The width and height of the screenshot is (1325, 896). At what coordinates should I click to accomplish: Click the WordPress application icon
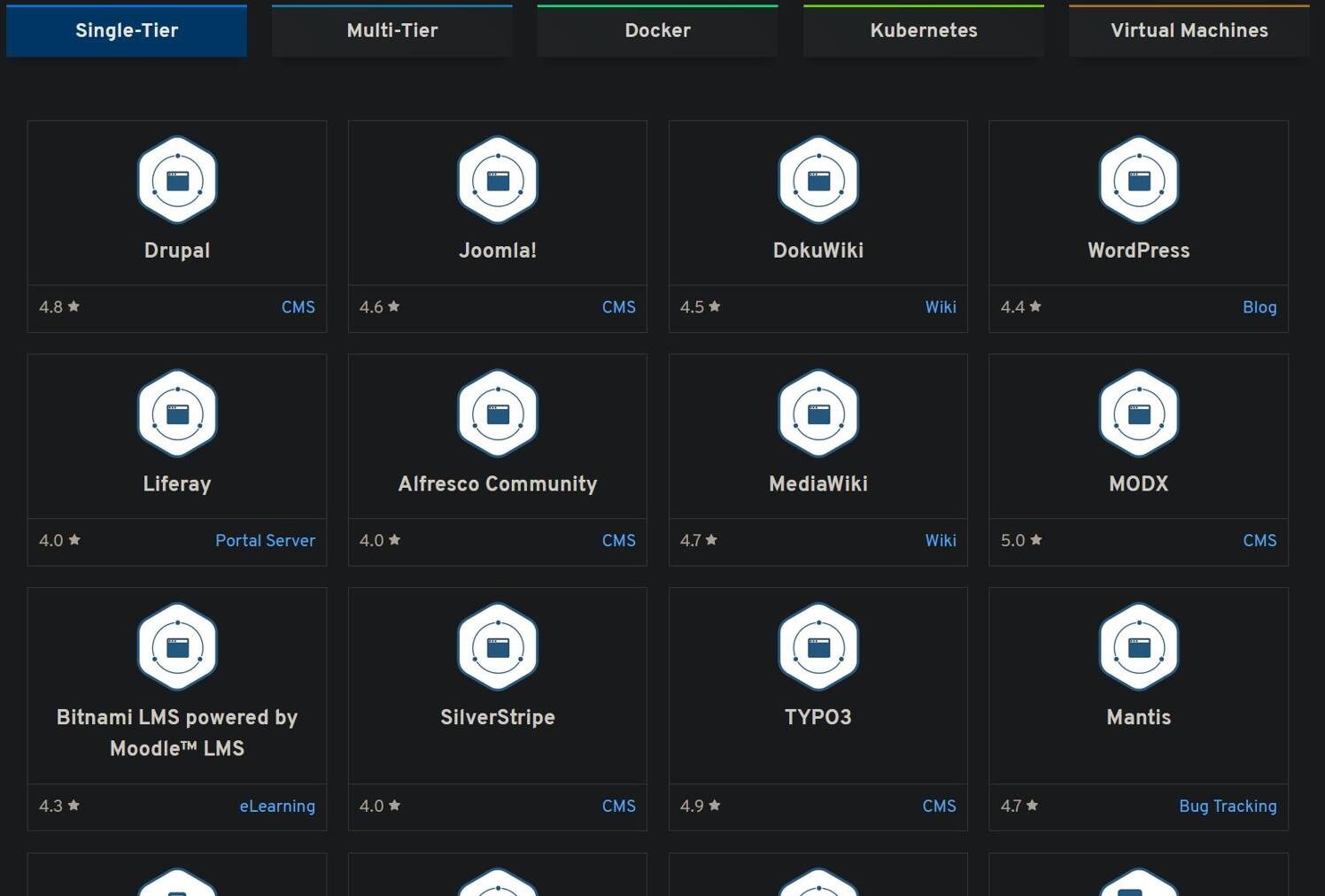[x=1138, y=180]
